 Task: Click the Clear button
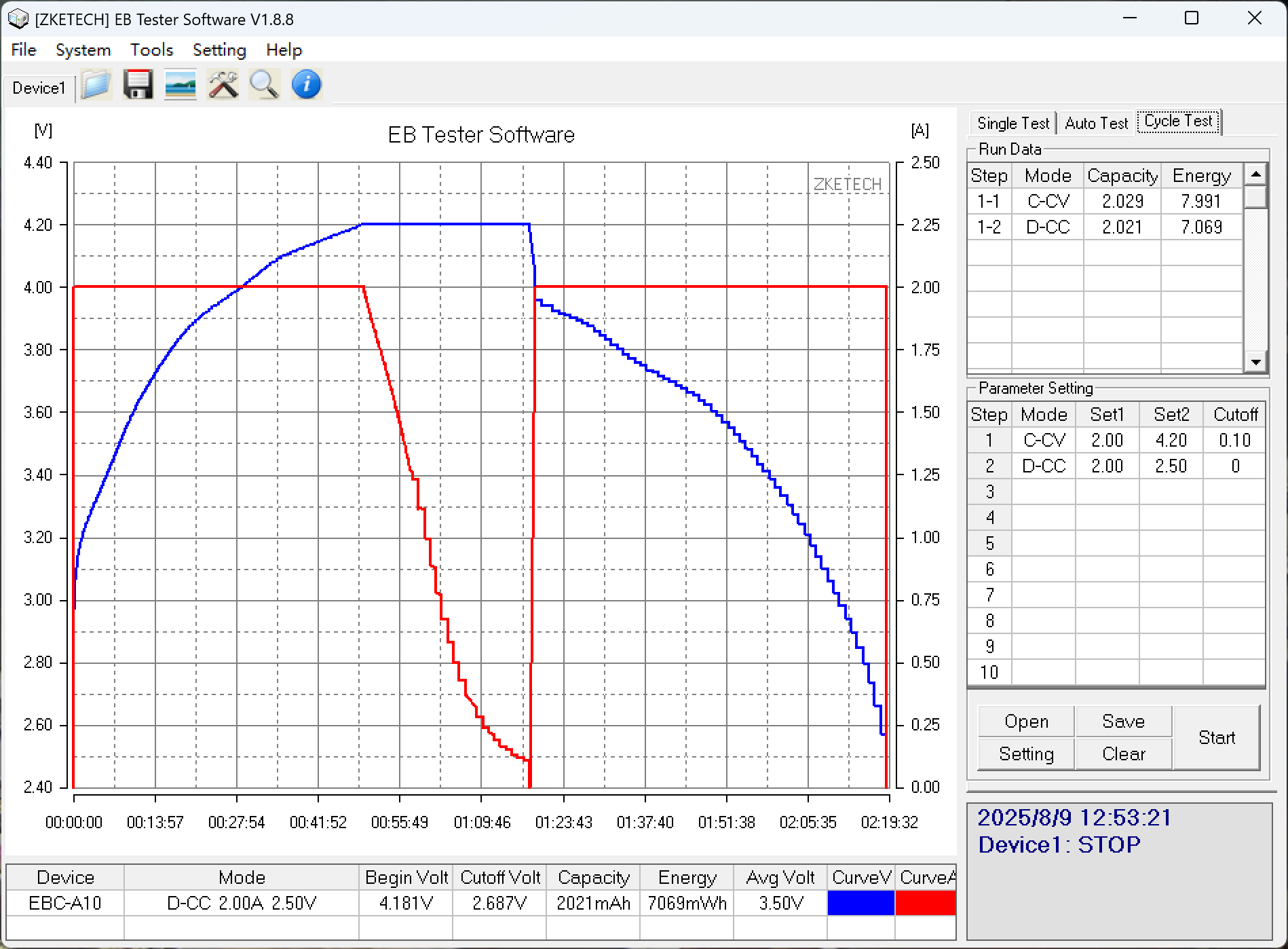(1123, 754)
